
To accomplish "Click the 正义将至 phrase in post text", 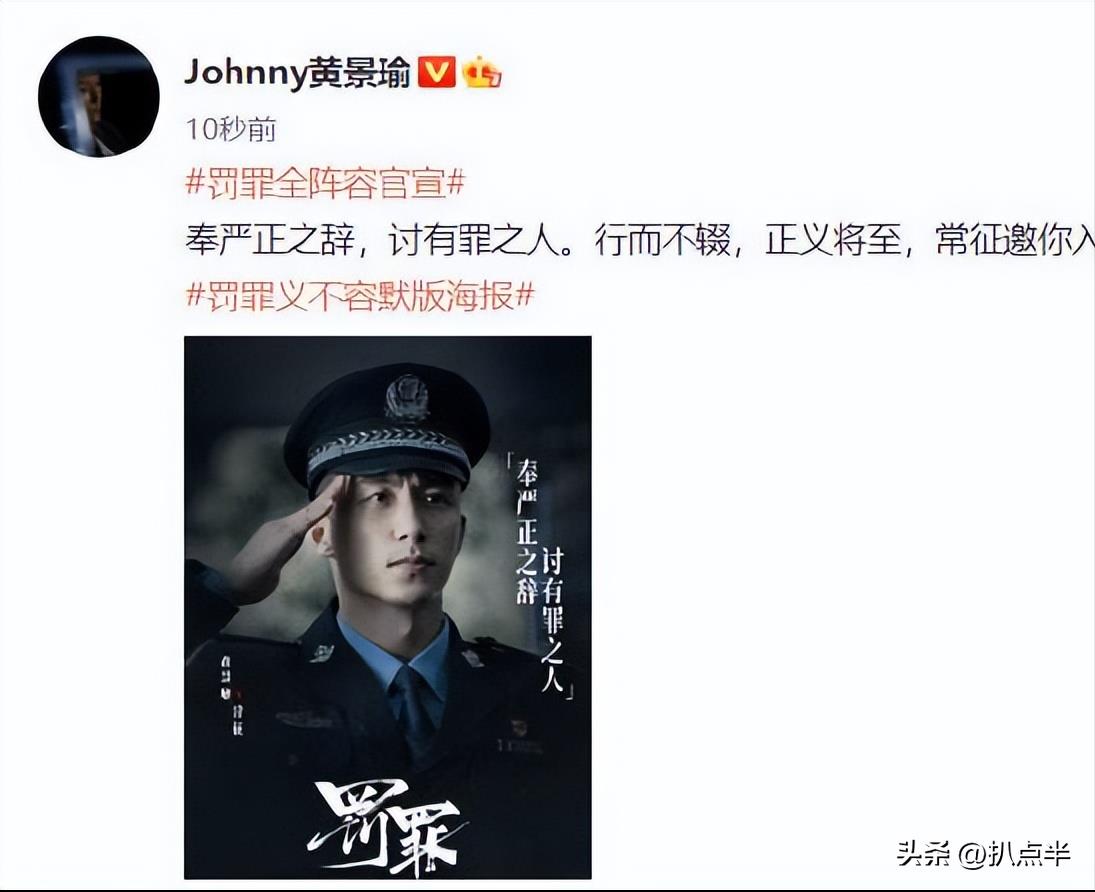I will point(832,241).
